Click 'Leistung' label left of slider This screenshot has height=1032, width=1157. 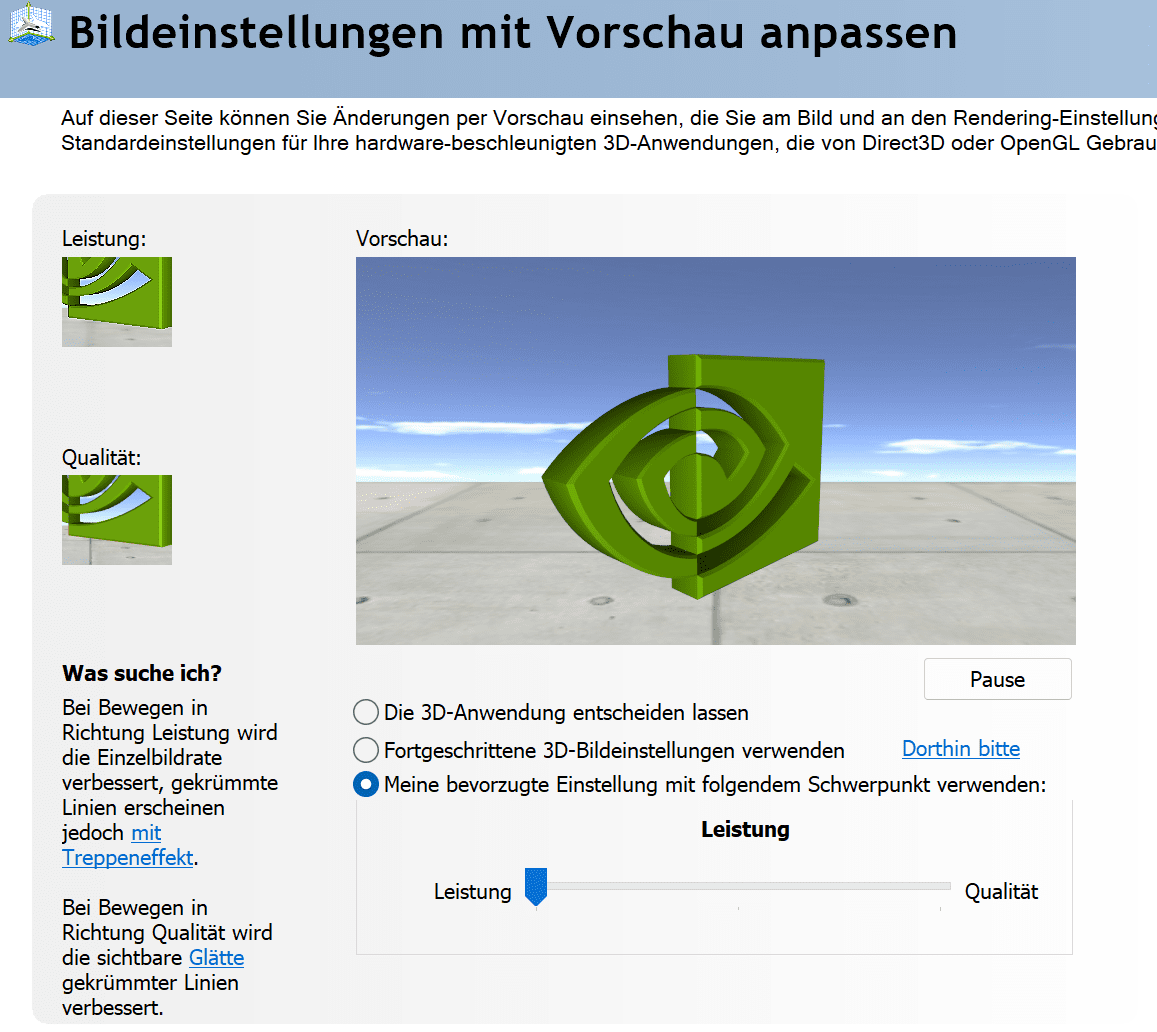[472, 892]
